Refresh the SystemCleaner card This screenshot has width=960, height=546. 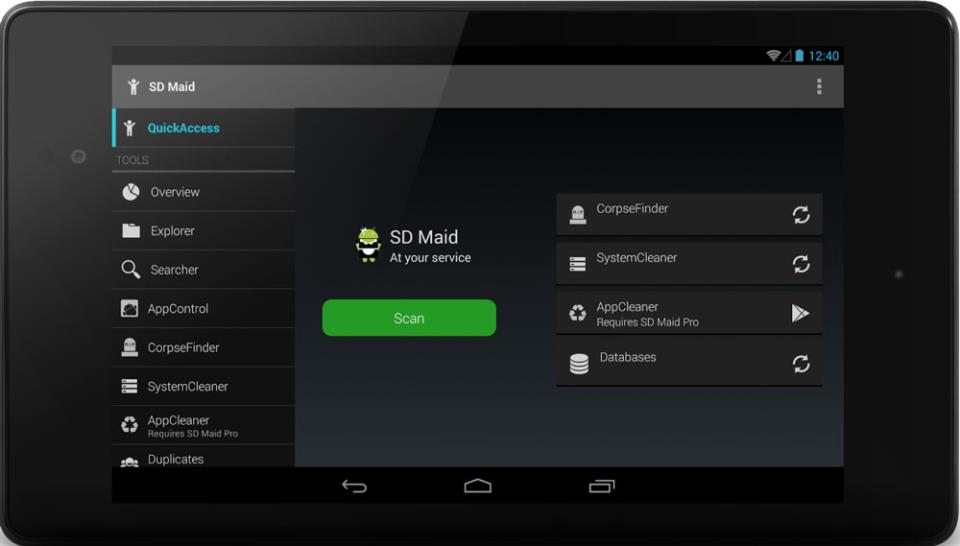point(801,264)
